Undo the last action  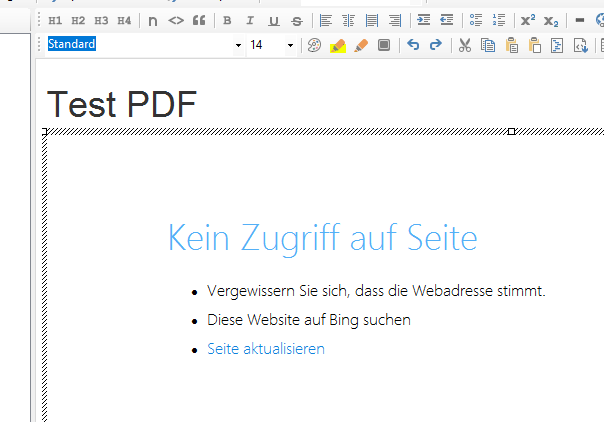point(413,45)
